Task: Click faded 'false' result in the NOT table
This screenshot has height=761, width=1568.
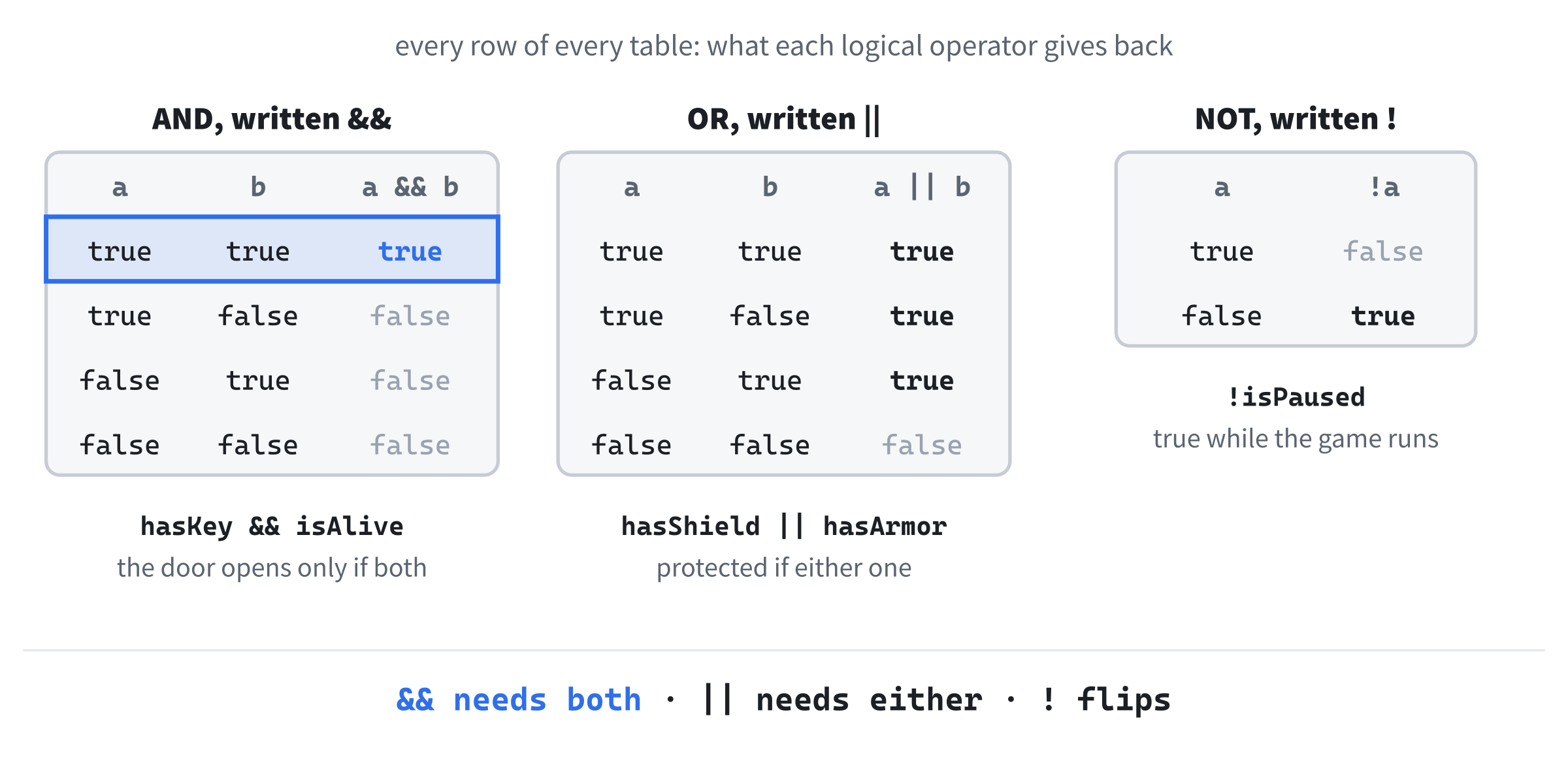Action: click(1383, 251)
